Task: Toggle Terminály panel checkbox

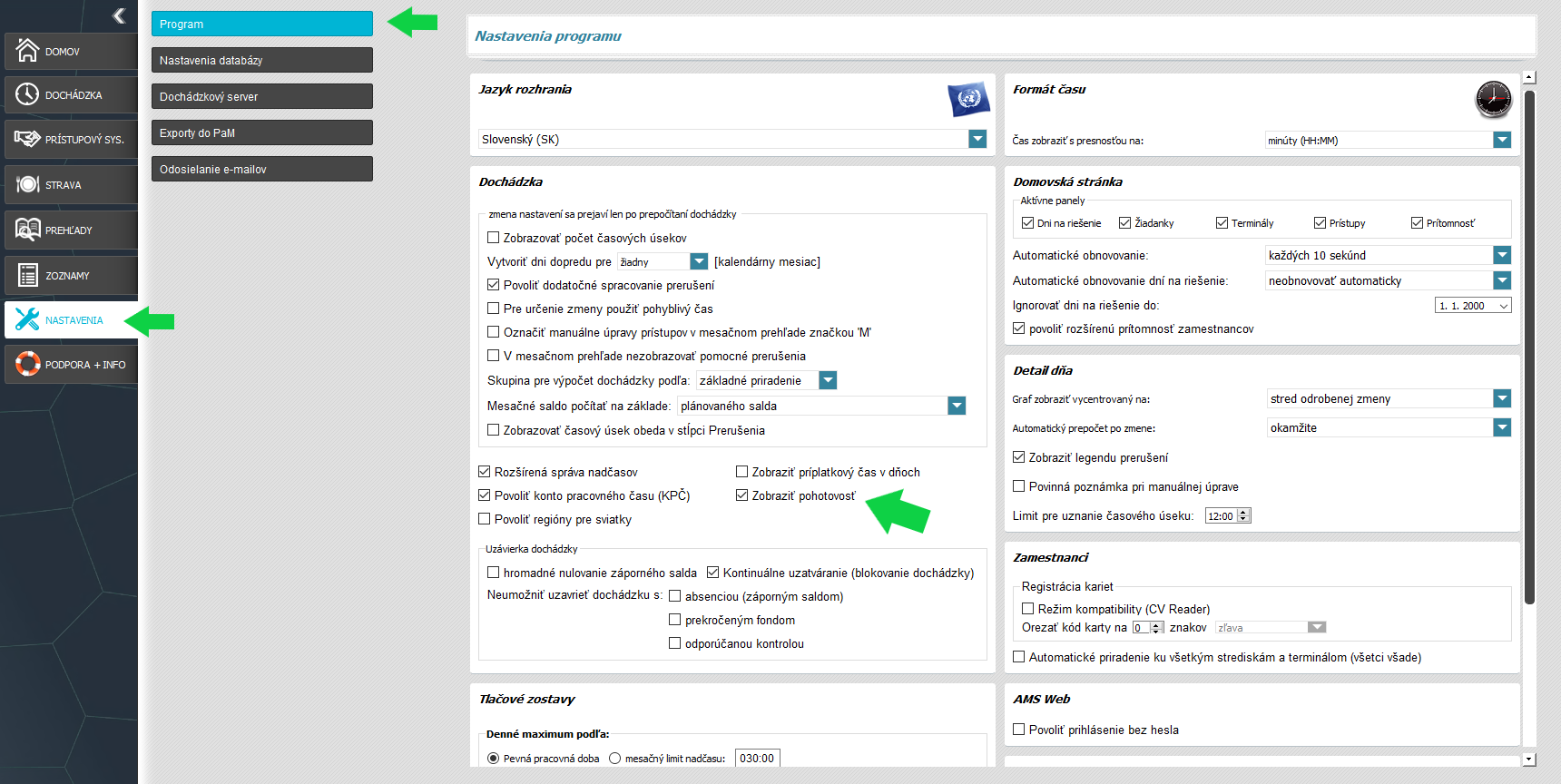Action: (x=1222, y=222)
